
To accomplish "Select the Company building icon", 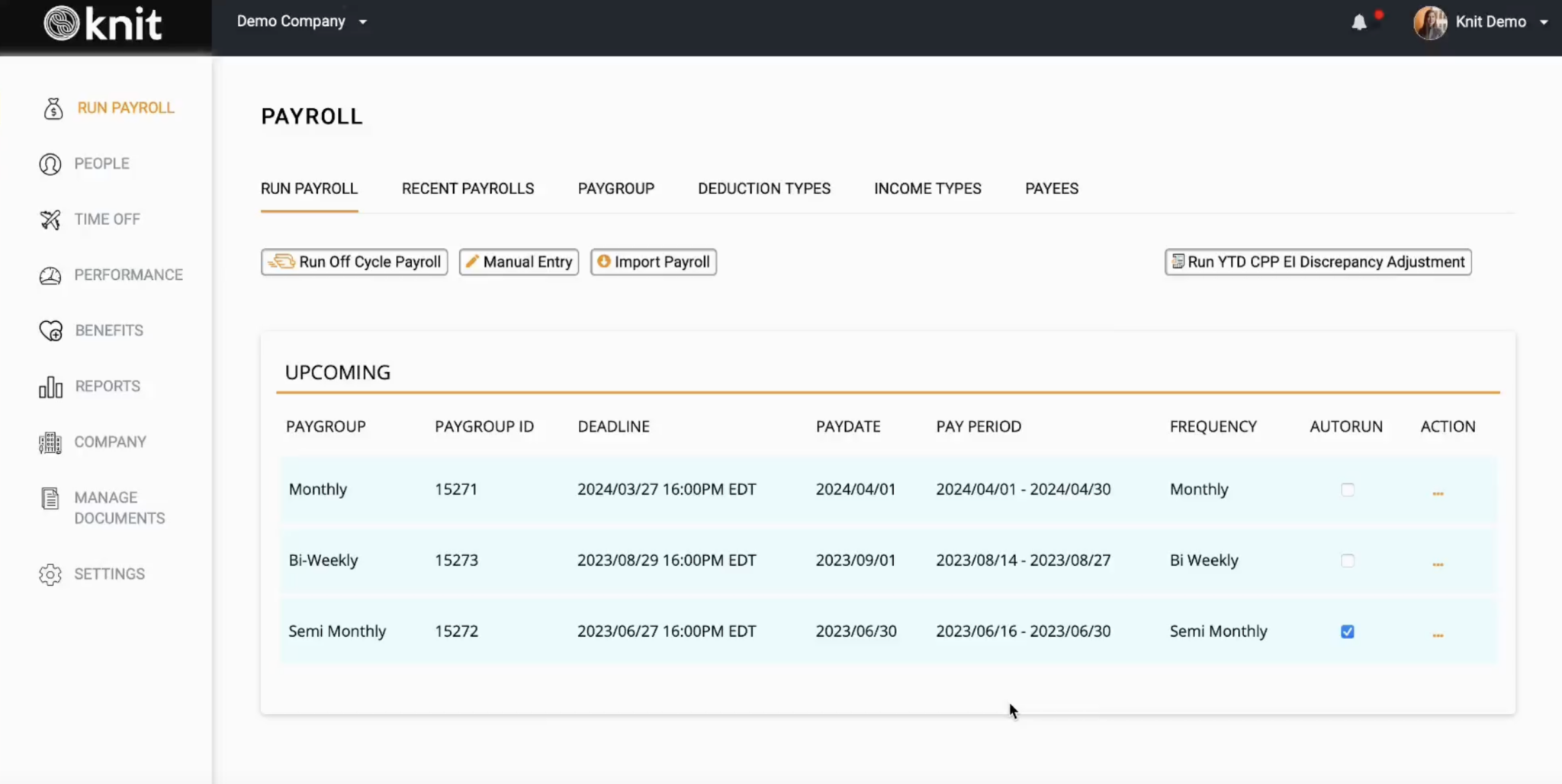I will pyautogui.click(x=50, y=442).
